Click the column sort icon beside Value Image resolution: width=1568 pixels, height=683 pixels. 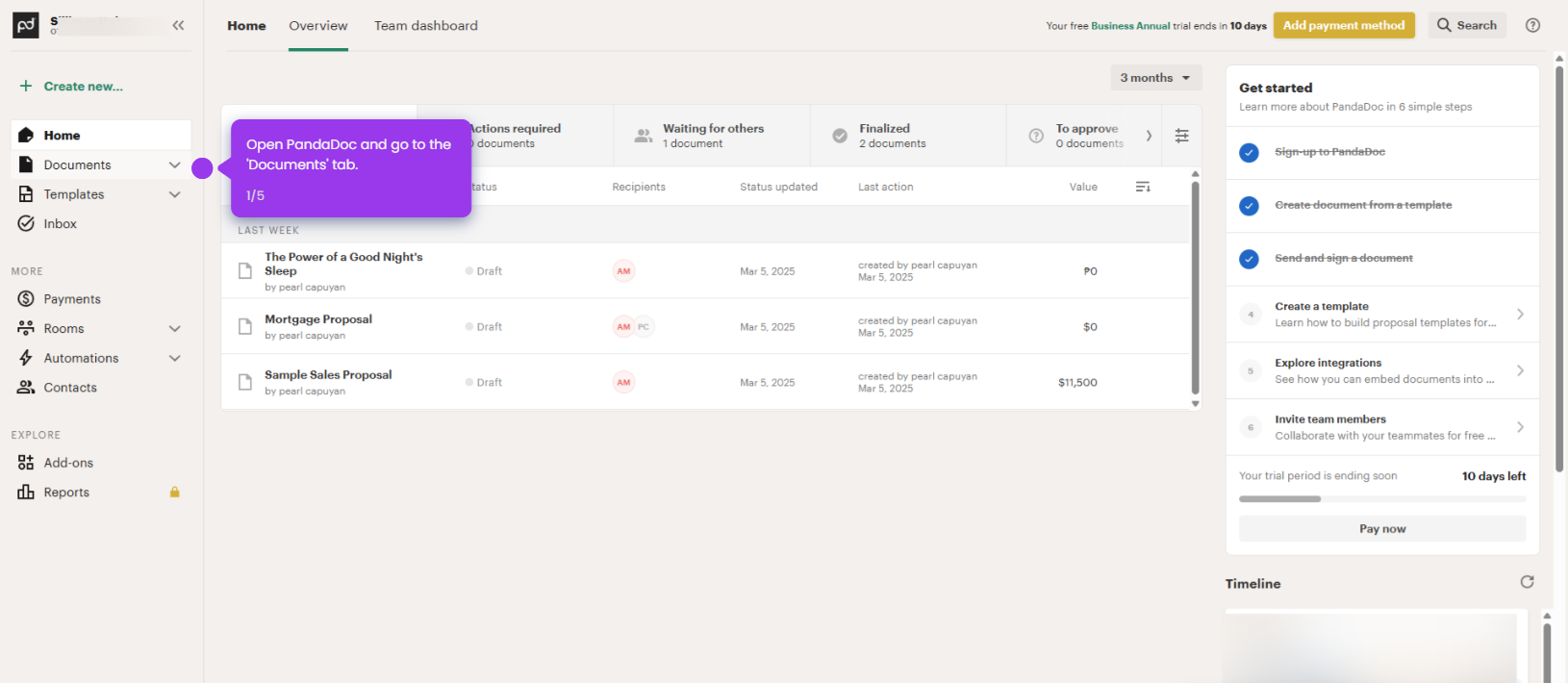[x=1143, y=187]
